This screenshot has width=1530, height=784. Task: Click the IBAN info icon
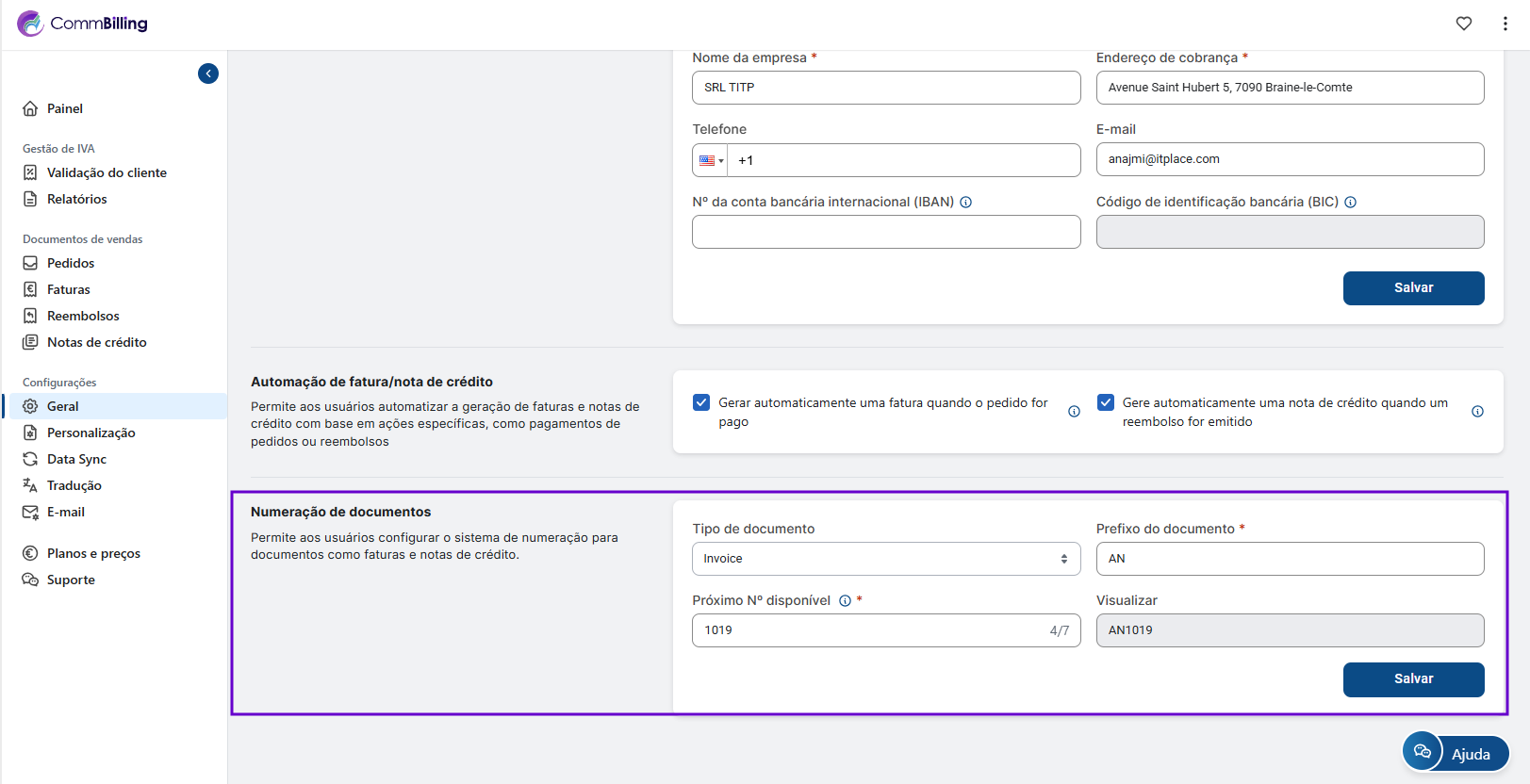(x=966, y=203)
